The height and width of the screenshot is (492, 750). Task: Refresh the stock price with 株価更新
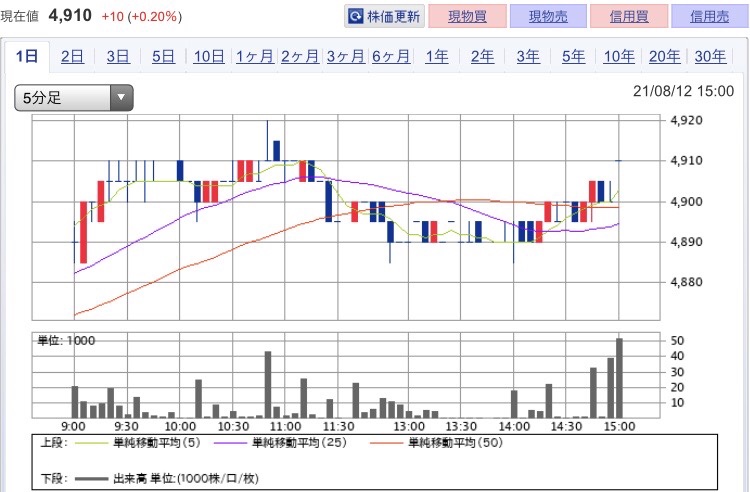click(384, 16)
